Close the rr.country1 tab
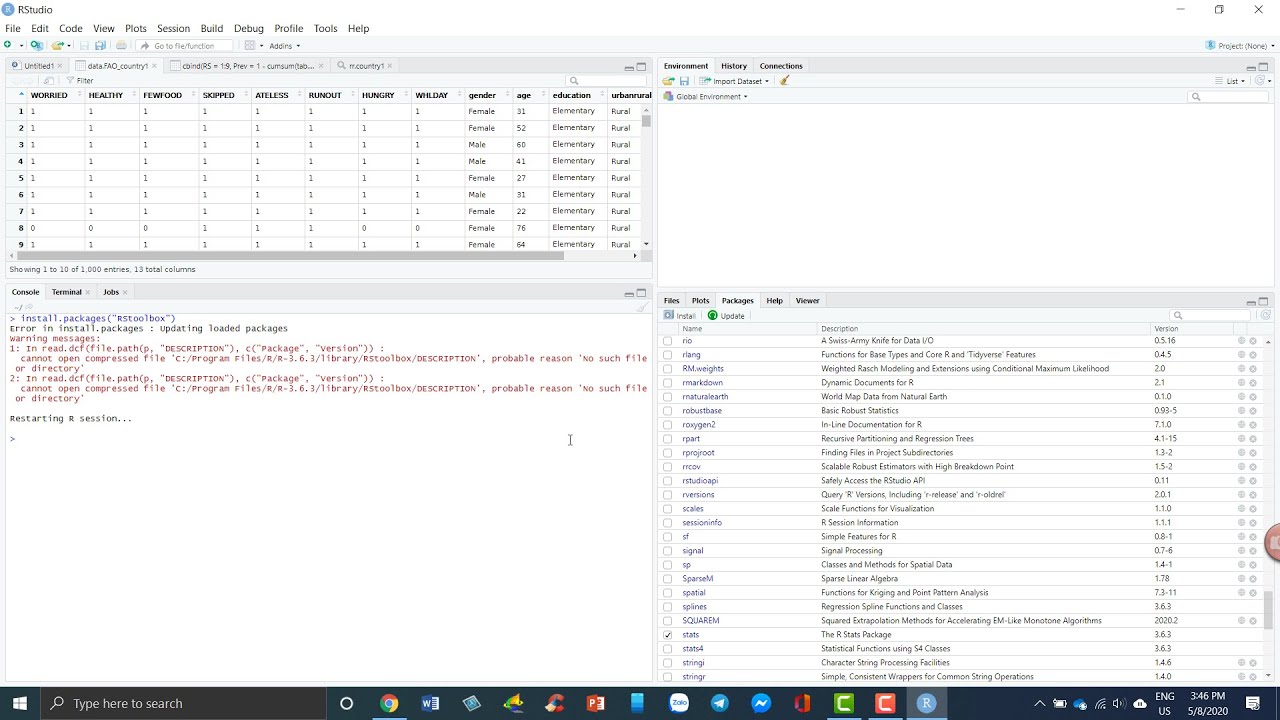The height and width of the screenshot is (720, 1280). coord(390,66)
